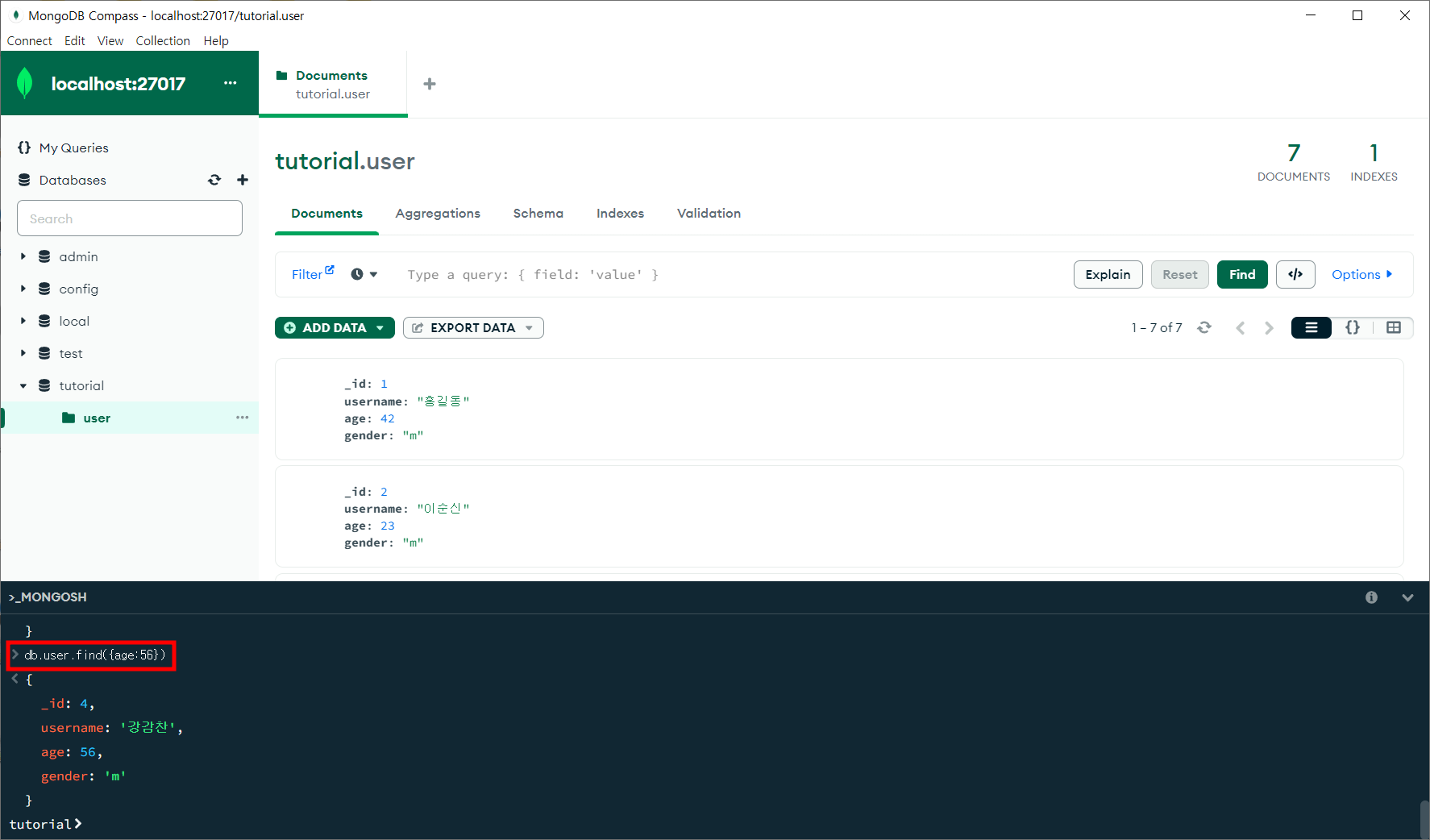This screenshot has height=840, width=1430.
Task: Click the 7 DOCUMENTS counter
Action: point(1294,162)
